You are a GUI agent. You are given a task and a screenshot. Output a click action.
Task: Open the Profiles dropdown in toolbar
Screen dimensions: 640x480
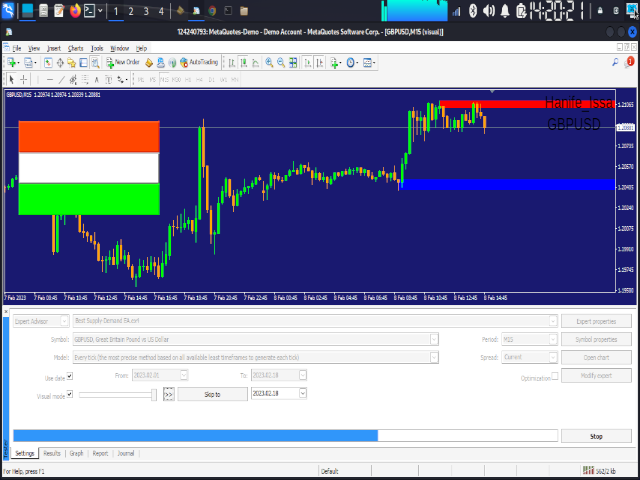[30, 62]
